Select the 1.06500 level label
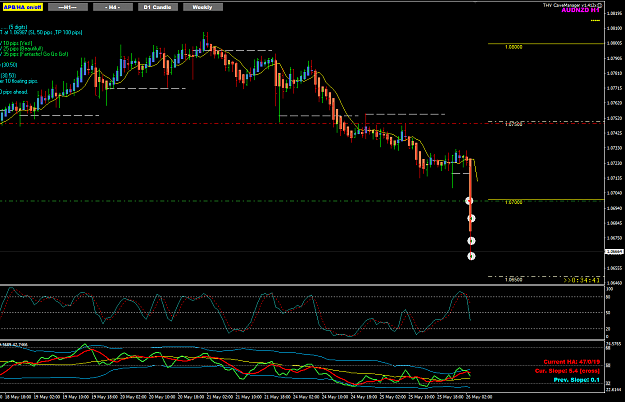This screenshot has width=625, height=402. 513,280
